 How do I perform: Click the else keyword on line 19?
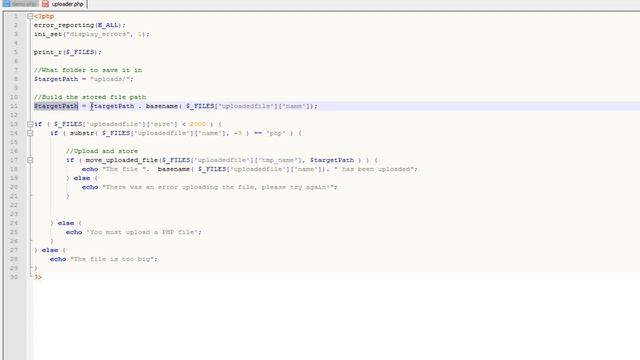coord(82,178)
